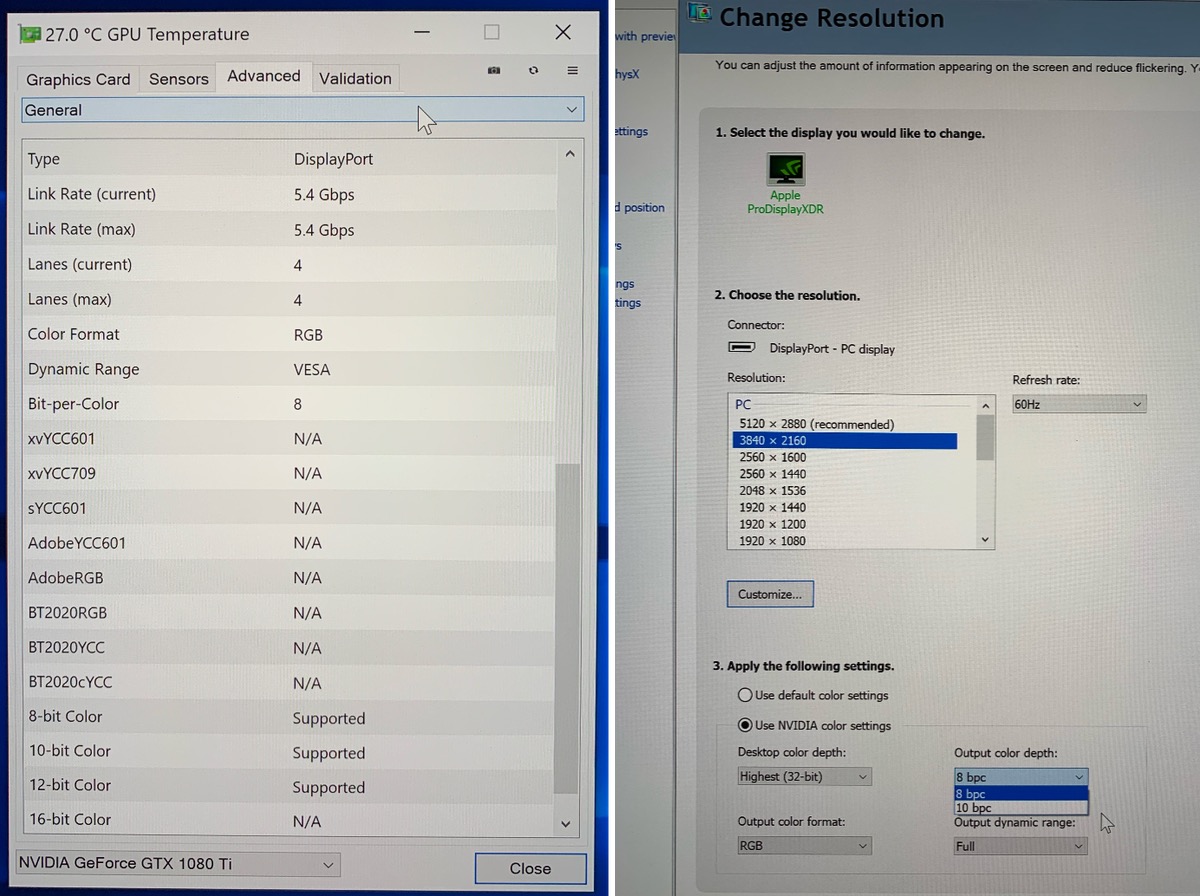Open the General category dropdown in GPU-Z
The width and height of the screenshot is (1200, 896).
[x=302, y=110]
